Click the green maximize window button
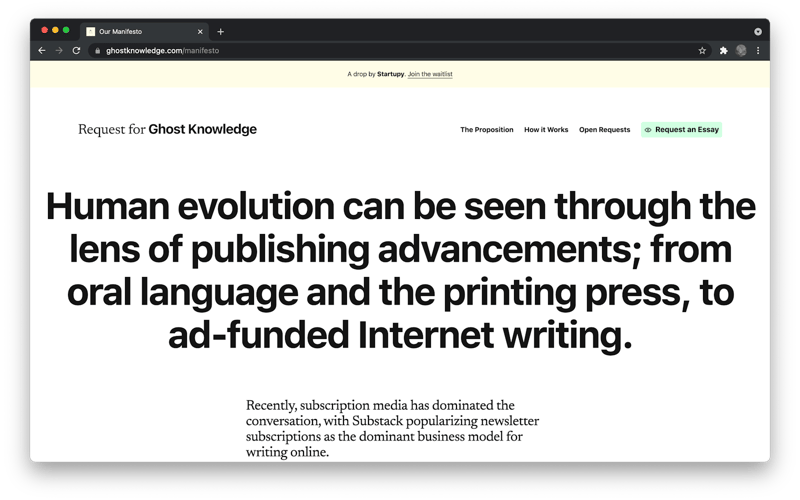The image size is (800, 500). (x=66, y=31)
